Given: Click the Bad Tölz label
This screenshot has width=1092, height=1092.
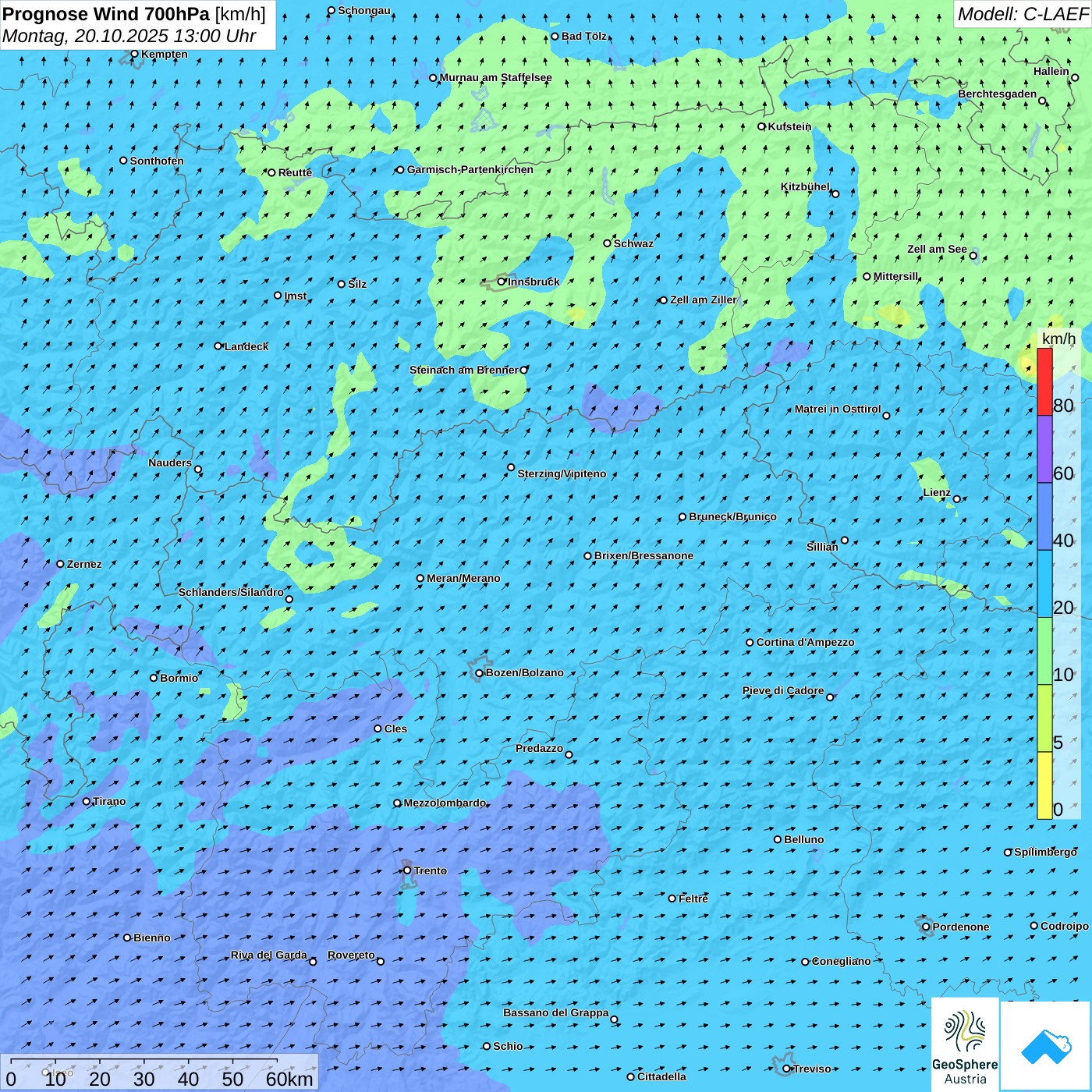Looking at the screenshot, I should 584,36.
